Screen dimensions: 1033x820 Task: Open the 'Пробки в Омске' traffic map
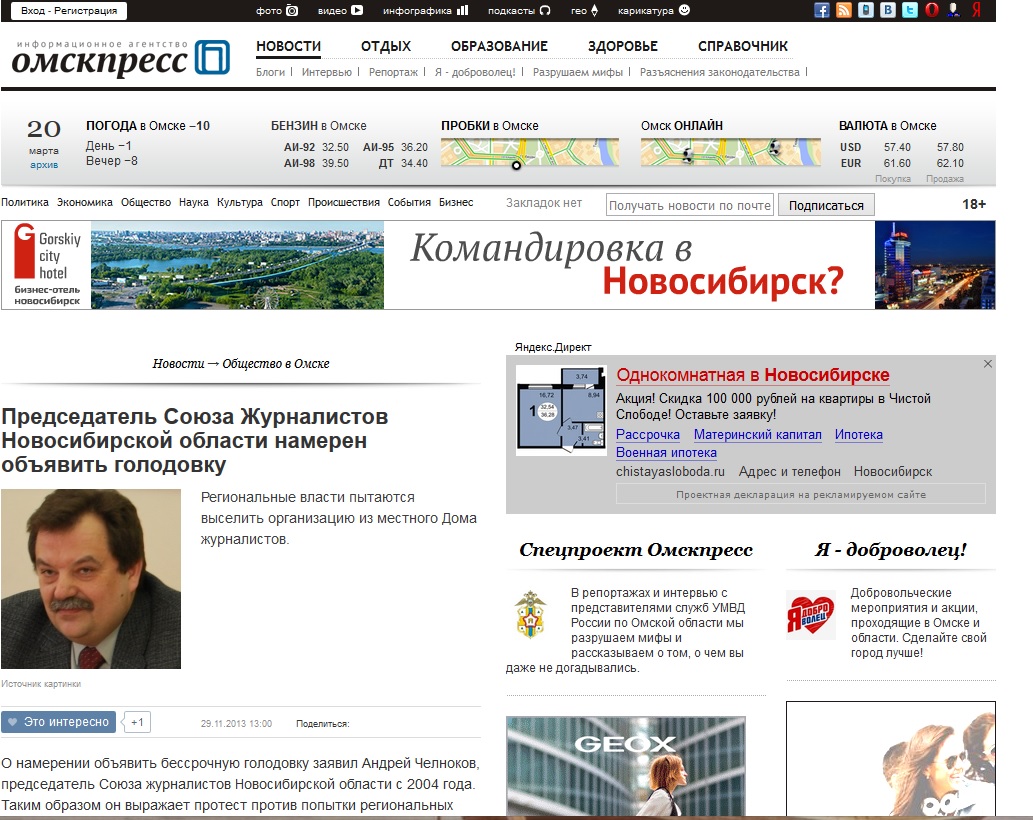[529, 152]
